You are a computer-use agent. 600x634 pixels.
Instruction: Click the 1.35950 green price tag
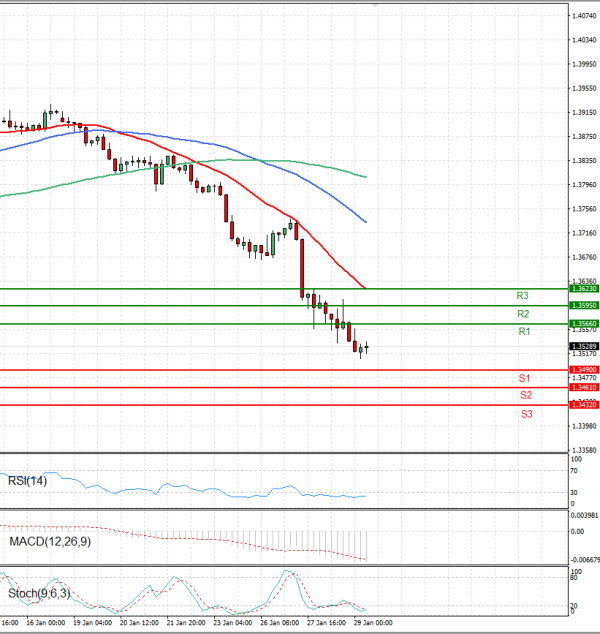click(584, 305)
